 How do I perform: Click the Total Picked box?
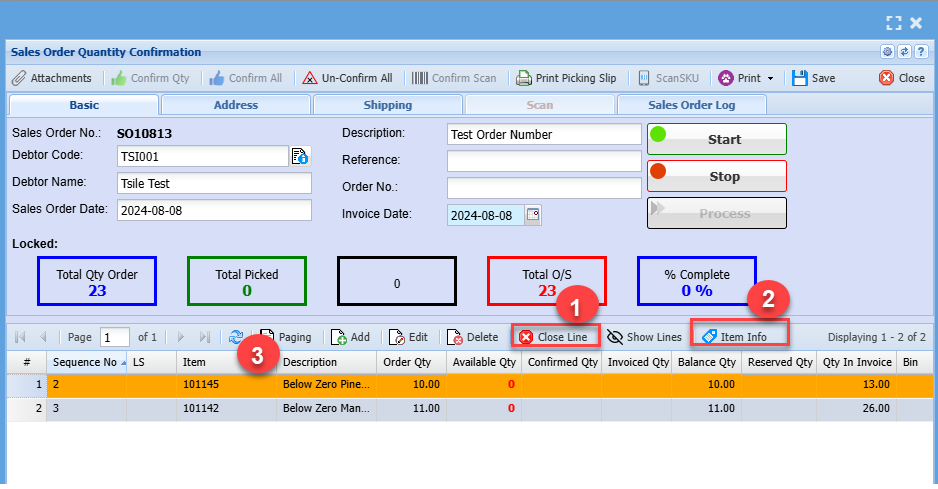coord(247,281)
